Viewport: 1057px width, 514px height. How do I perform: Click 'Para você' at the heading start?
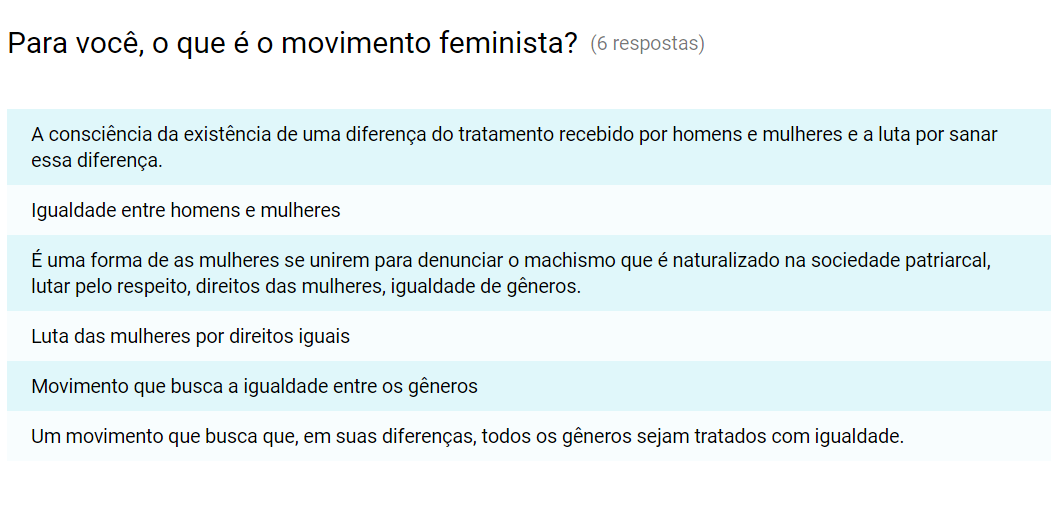tap(74, 44)
